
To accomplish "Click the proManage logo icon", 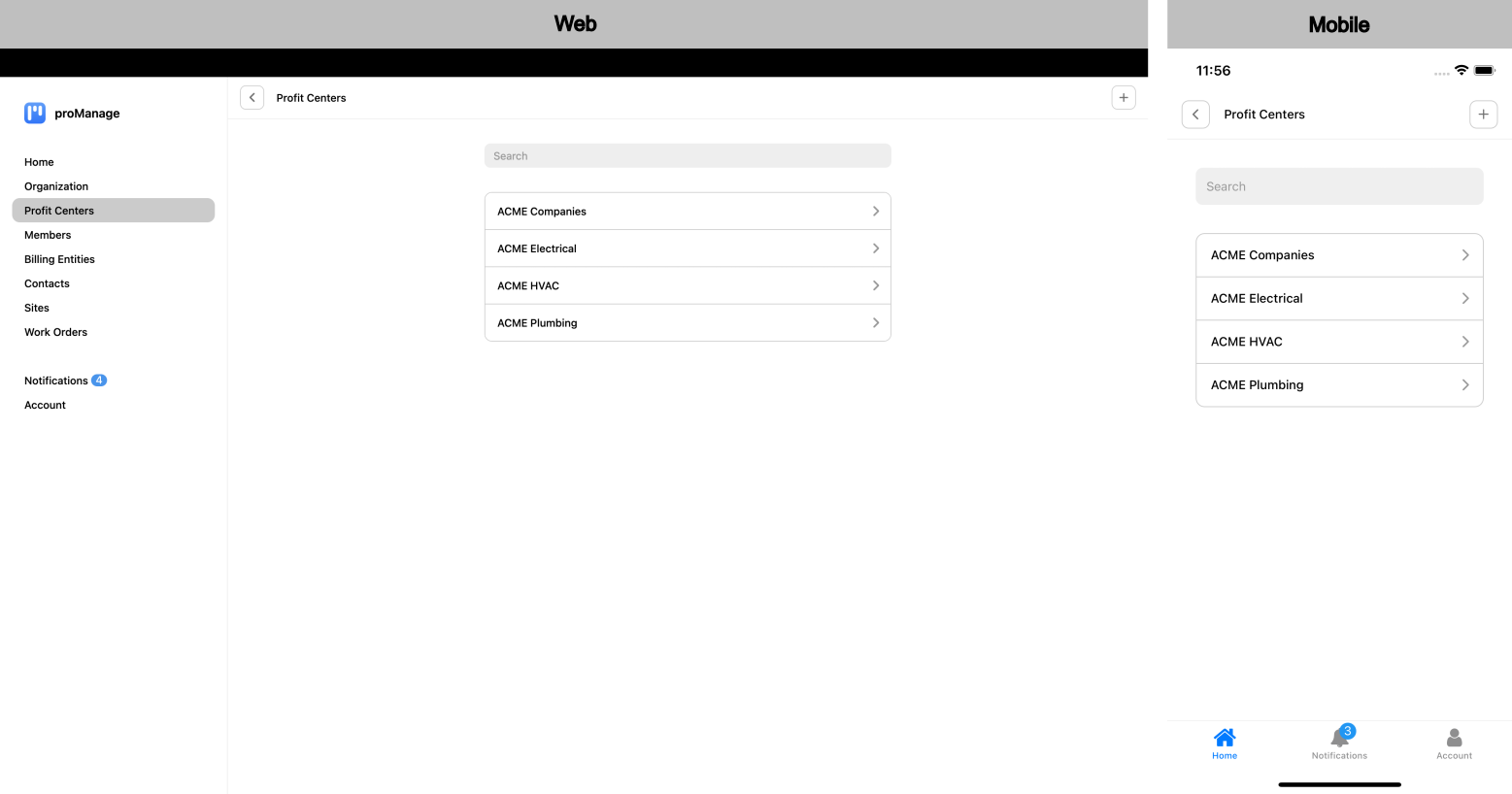I will (35, 114).
